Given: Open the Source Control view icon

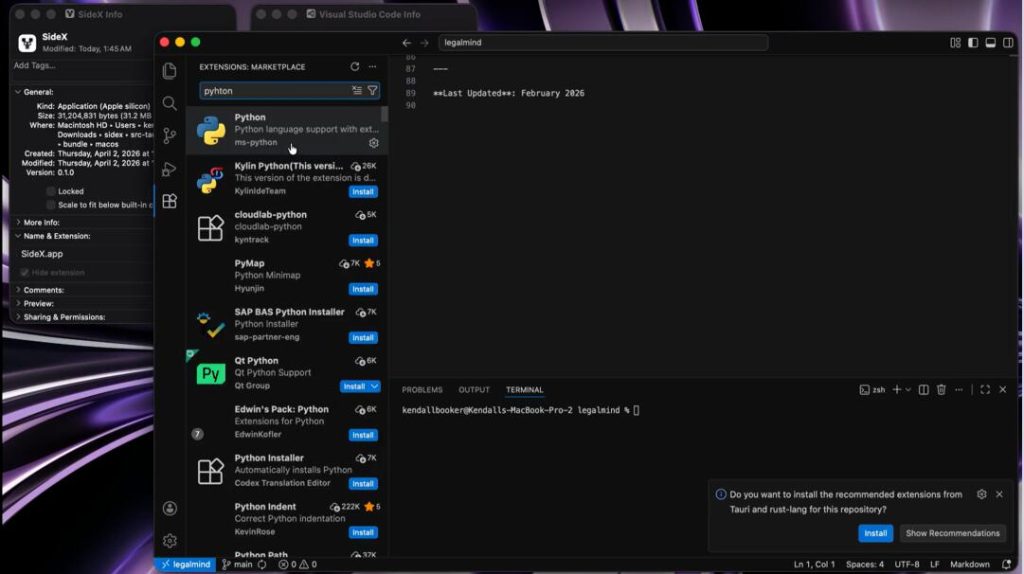Looking at the screenshot, I should click(x=169, y=136).
